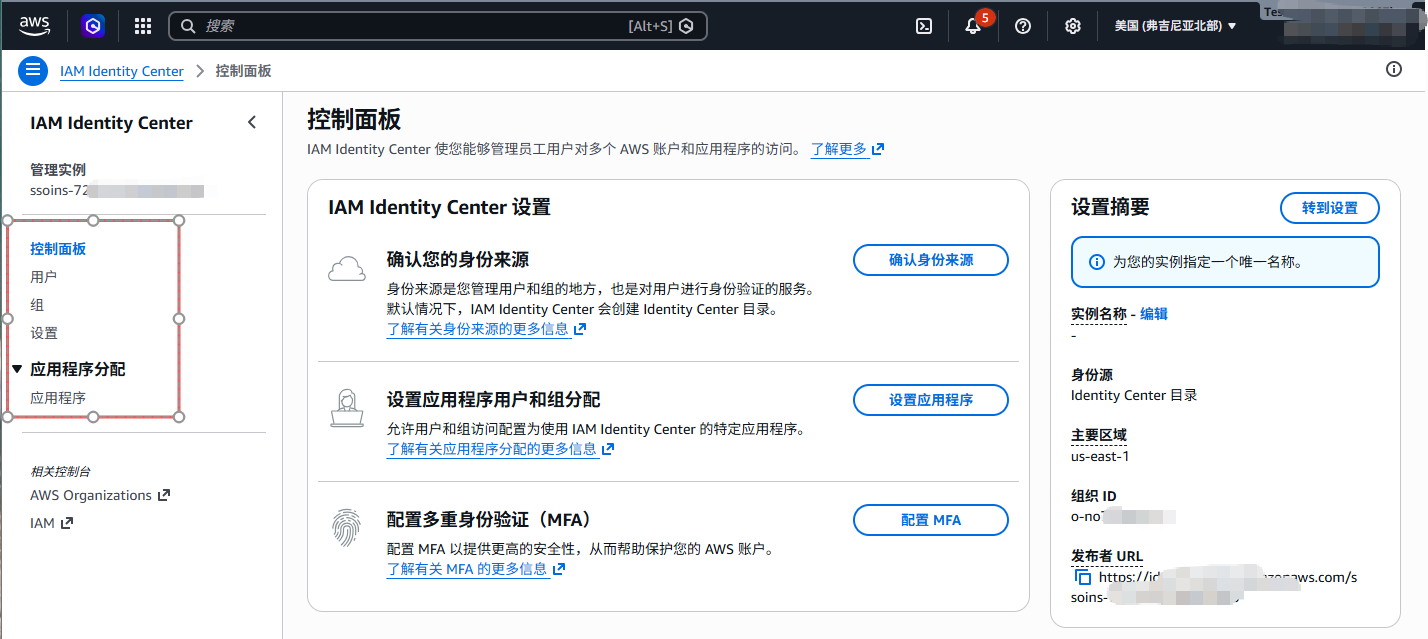The width and height of the screenshot is (1428, 639).
Task: Click the 设置应用程序用户和组分配 heading
Action: 494,400
